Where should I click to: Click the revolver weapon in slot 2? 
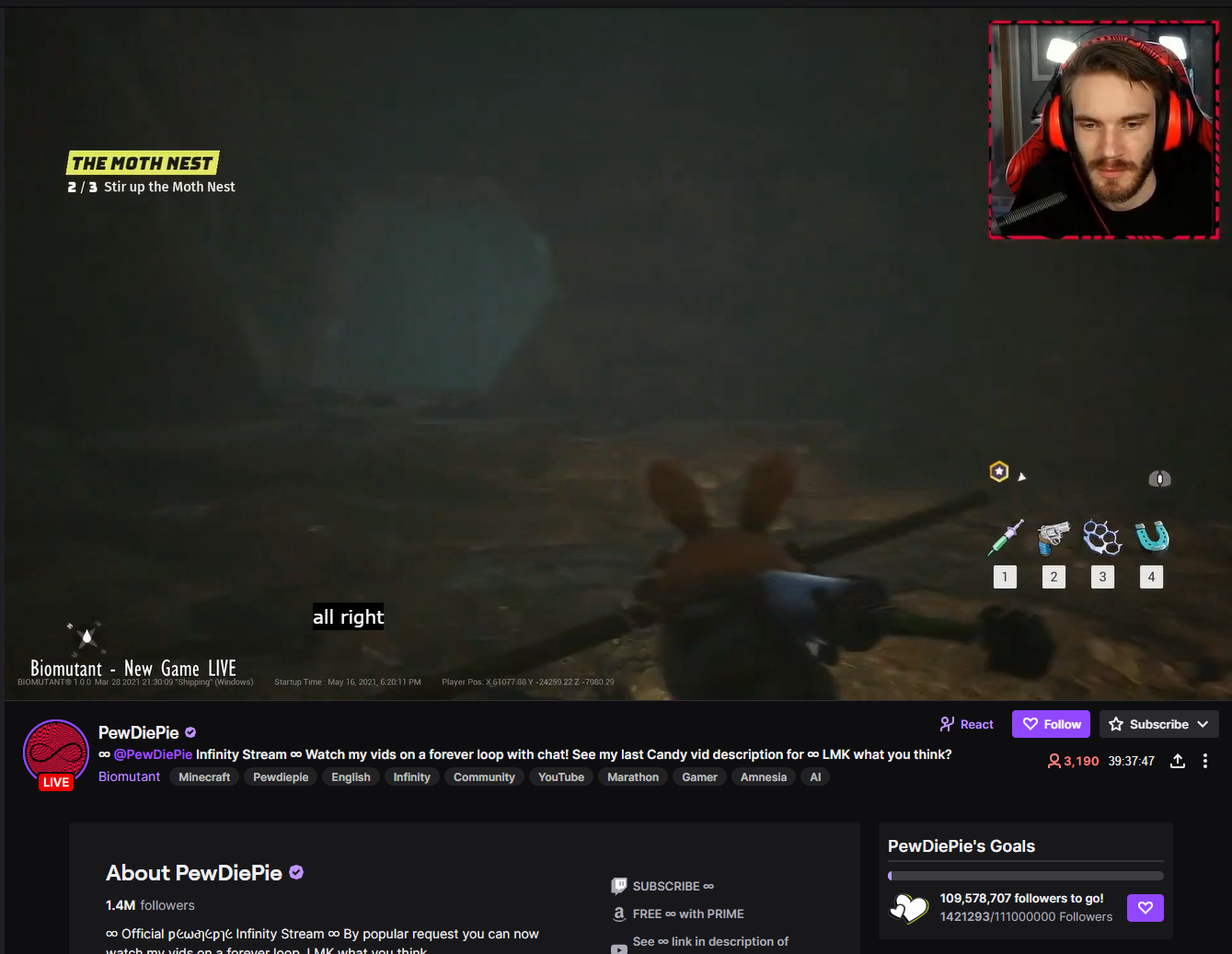tap(1054, 537)
